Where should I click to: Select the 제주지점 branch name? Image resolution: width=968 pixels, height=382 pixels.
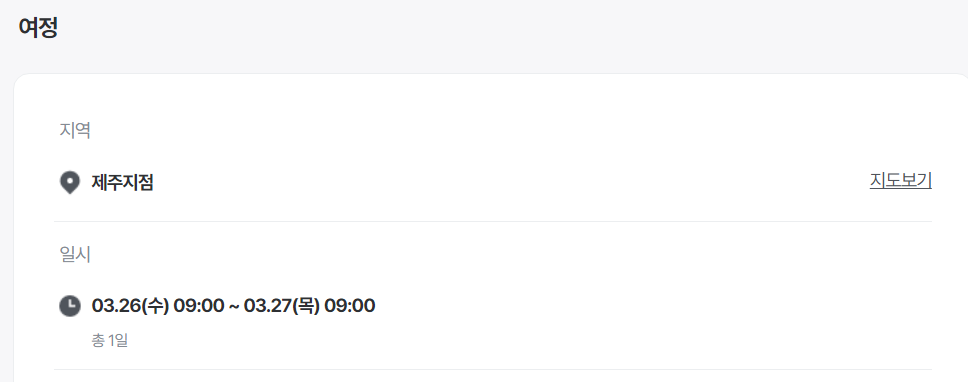(x=122, y=183)
